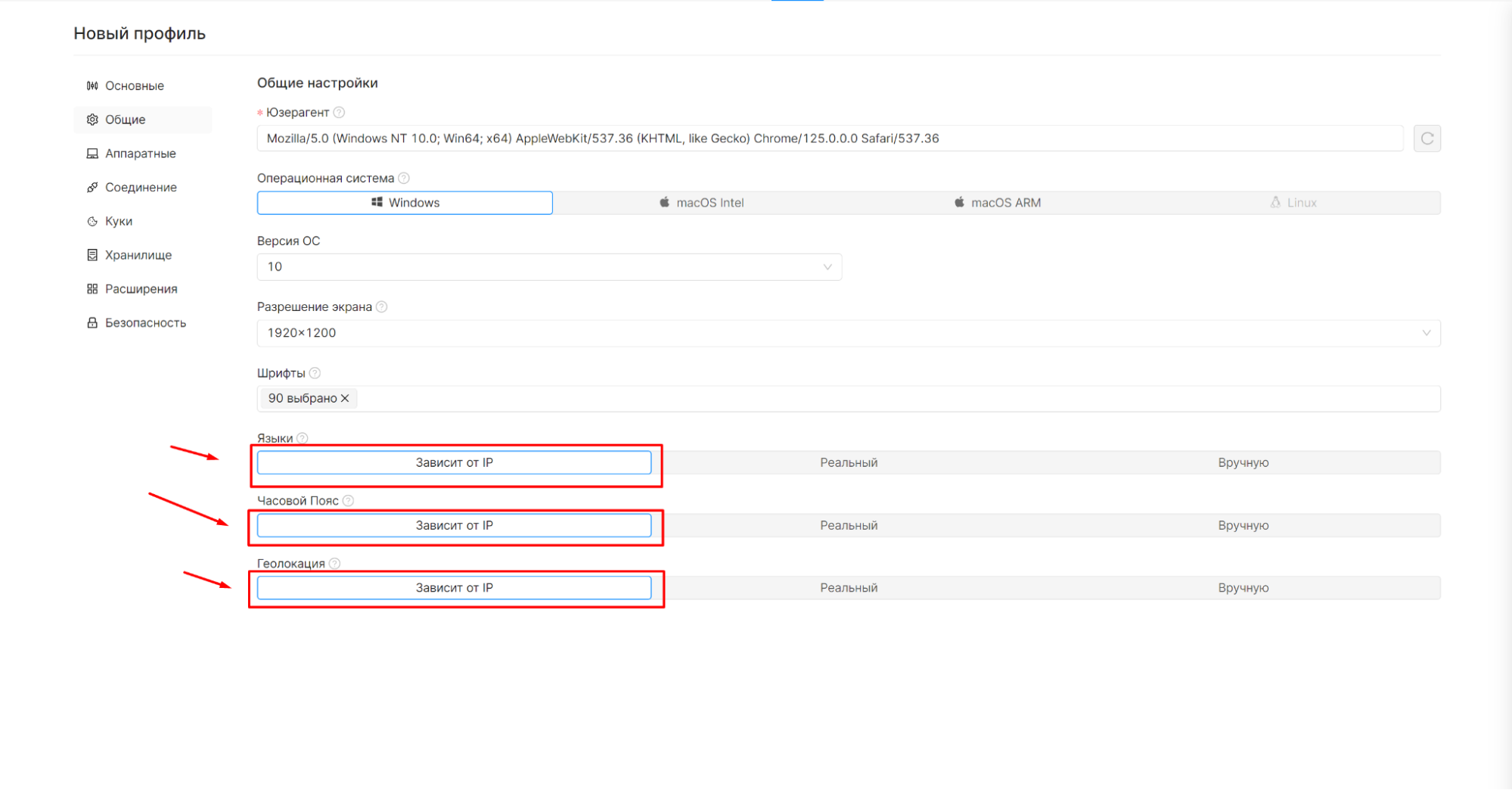Show help for Разрешение экрана
The height and width of the screenshot is (790, 1512).
pos(382,307)
